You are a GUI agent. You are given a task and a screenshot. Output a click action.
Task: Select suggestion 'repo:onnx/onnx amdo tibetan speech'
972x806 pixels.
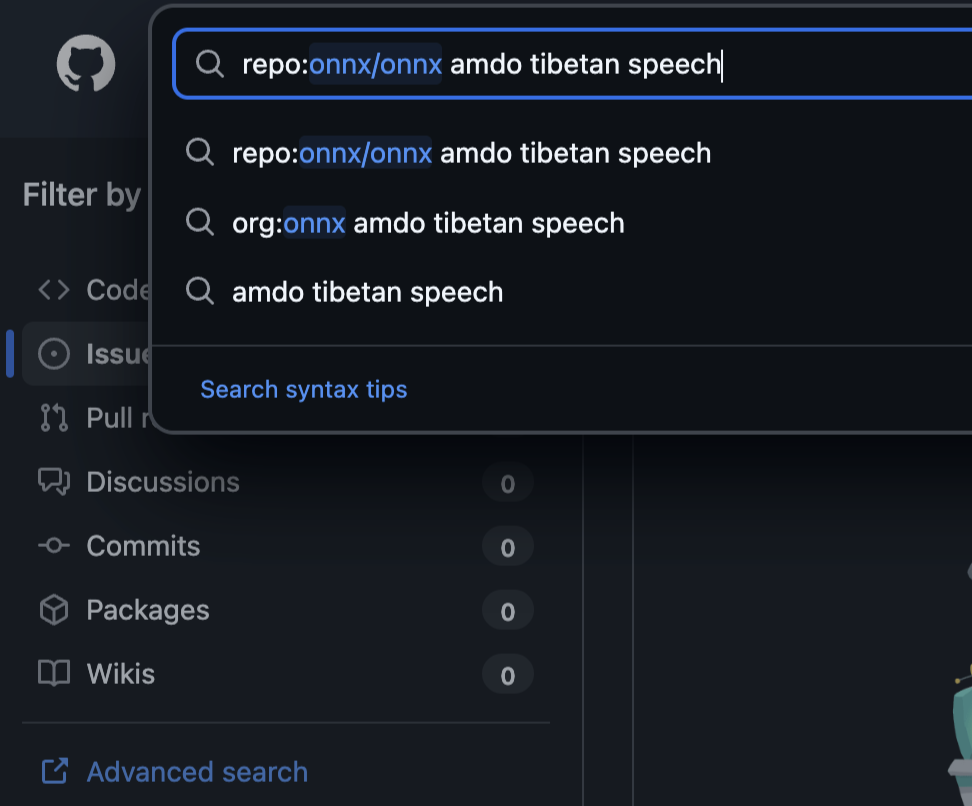point(471,153)
